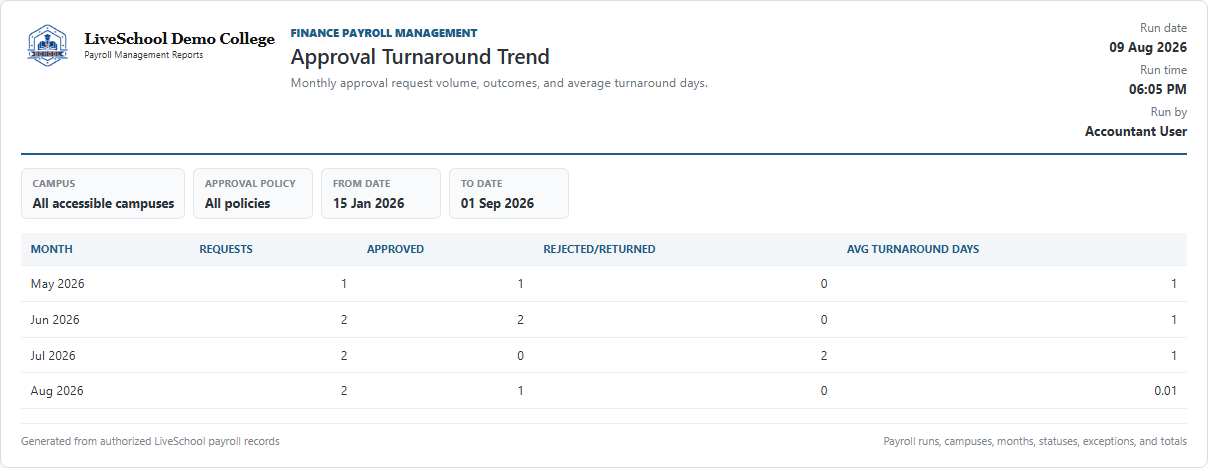Click the requests value in Jun 2026 row
The height and width of the screenshot is (469, 1208).
click(x=344, y=320)
